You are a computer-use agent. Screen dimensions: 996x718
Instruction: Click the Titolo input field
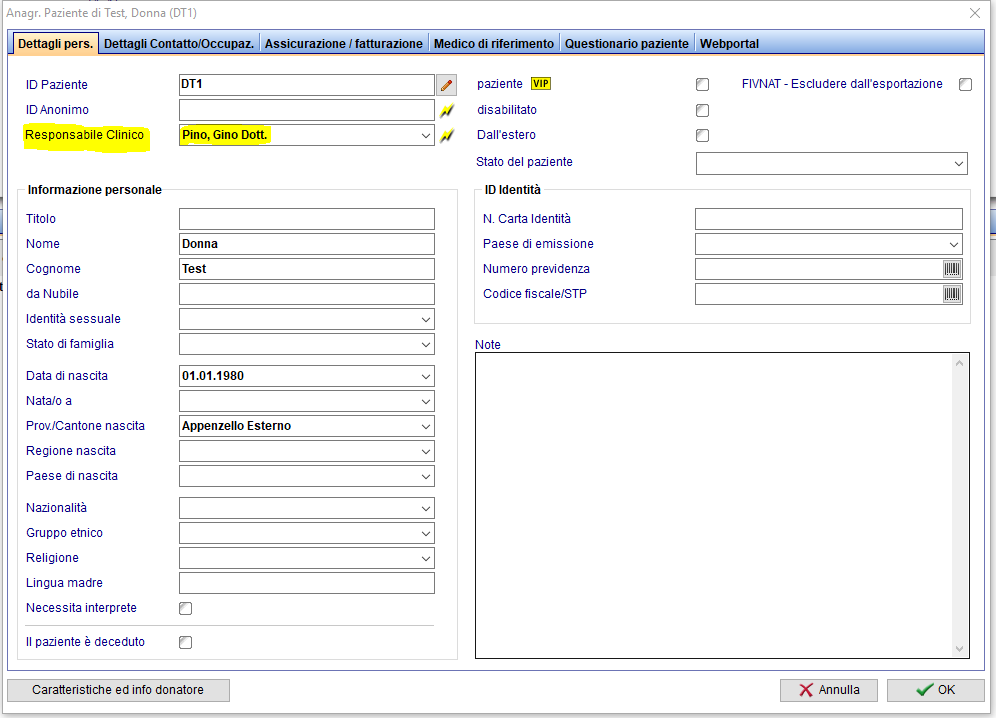click(307, 219)
